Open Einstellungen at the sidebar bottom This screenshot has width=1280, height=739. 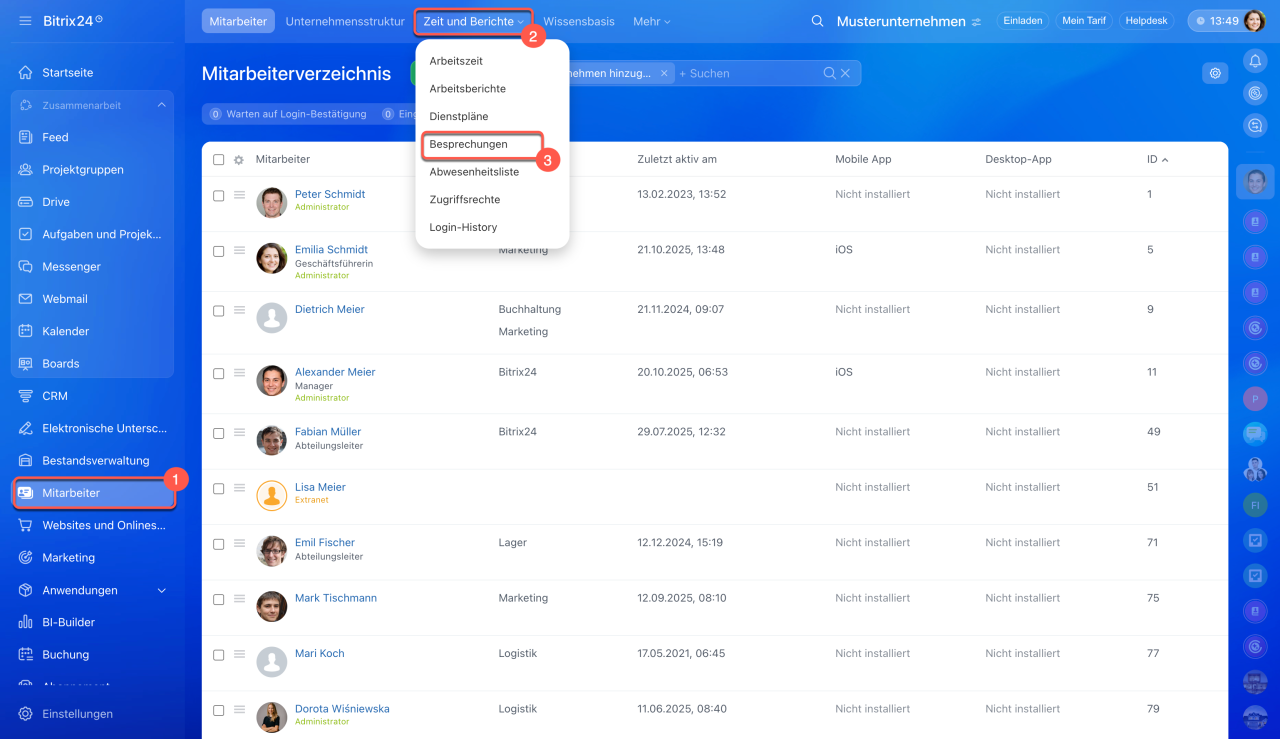(77, 714)
